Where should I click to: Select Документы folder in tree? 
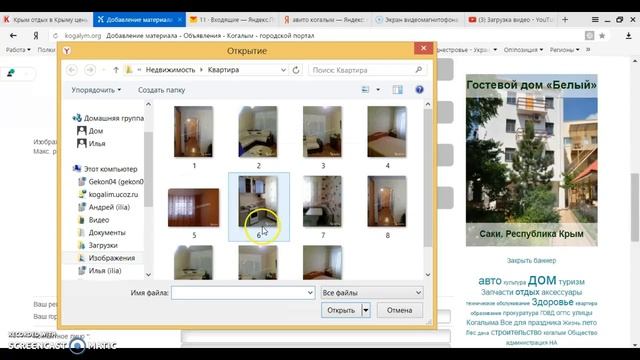point(102,232)
